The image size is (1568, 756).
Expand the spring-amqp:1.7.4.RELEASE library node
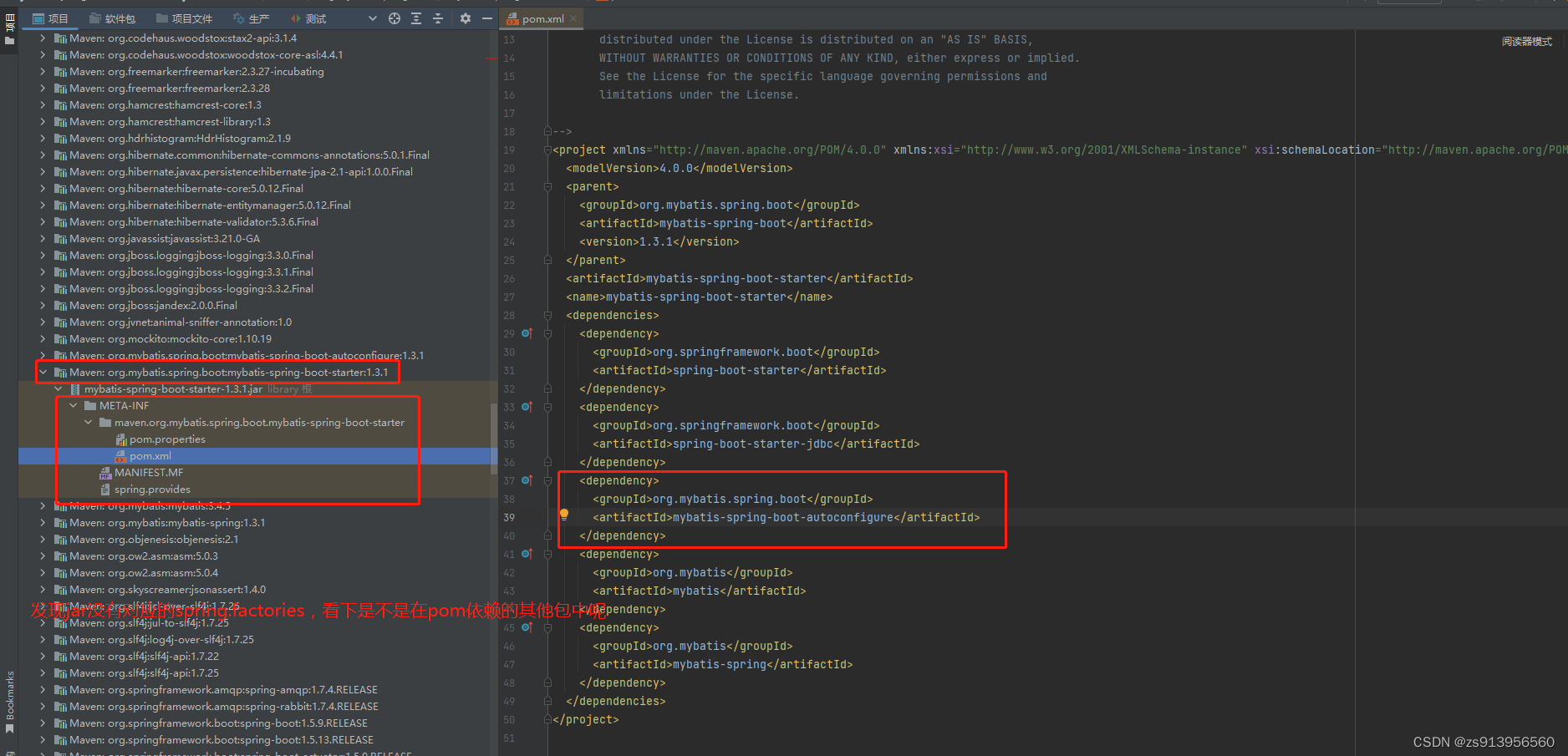pos(43,690)
